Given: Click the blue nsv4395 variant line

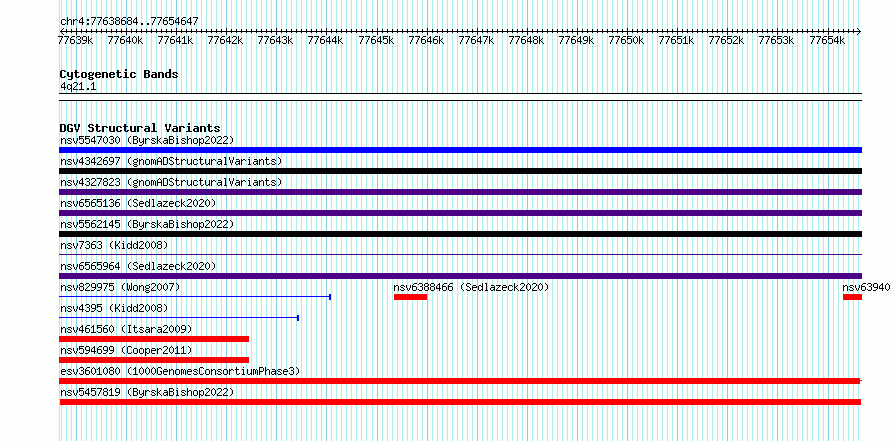Looking at the screenshot, I should [x=179, y=317].
